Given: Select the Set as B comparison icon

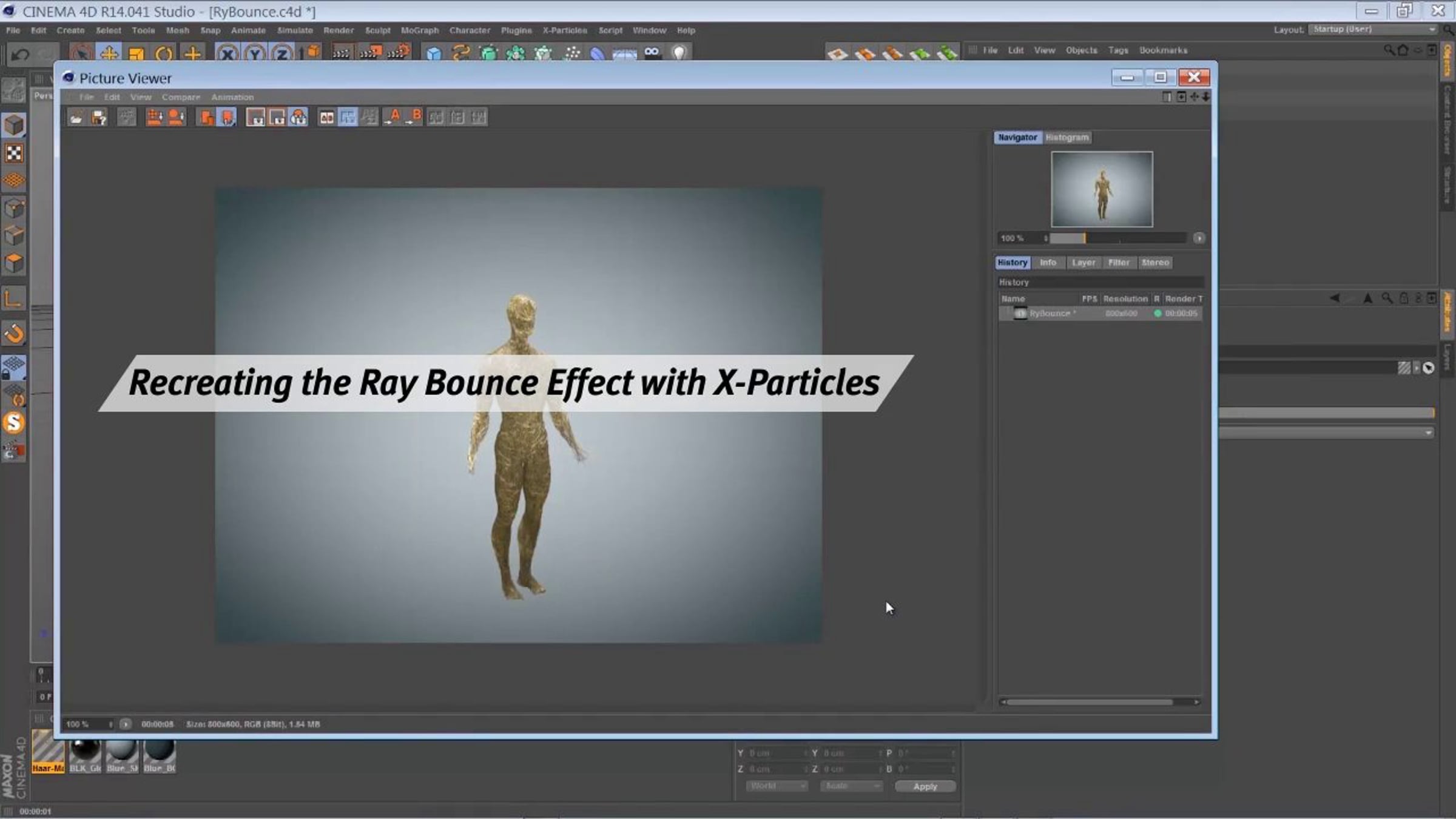Looking at the screenshot, I should pos(414,117).
